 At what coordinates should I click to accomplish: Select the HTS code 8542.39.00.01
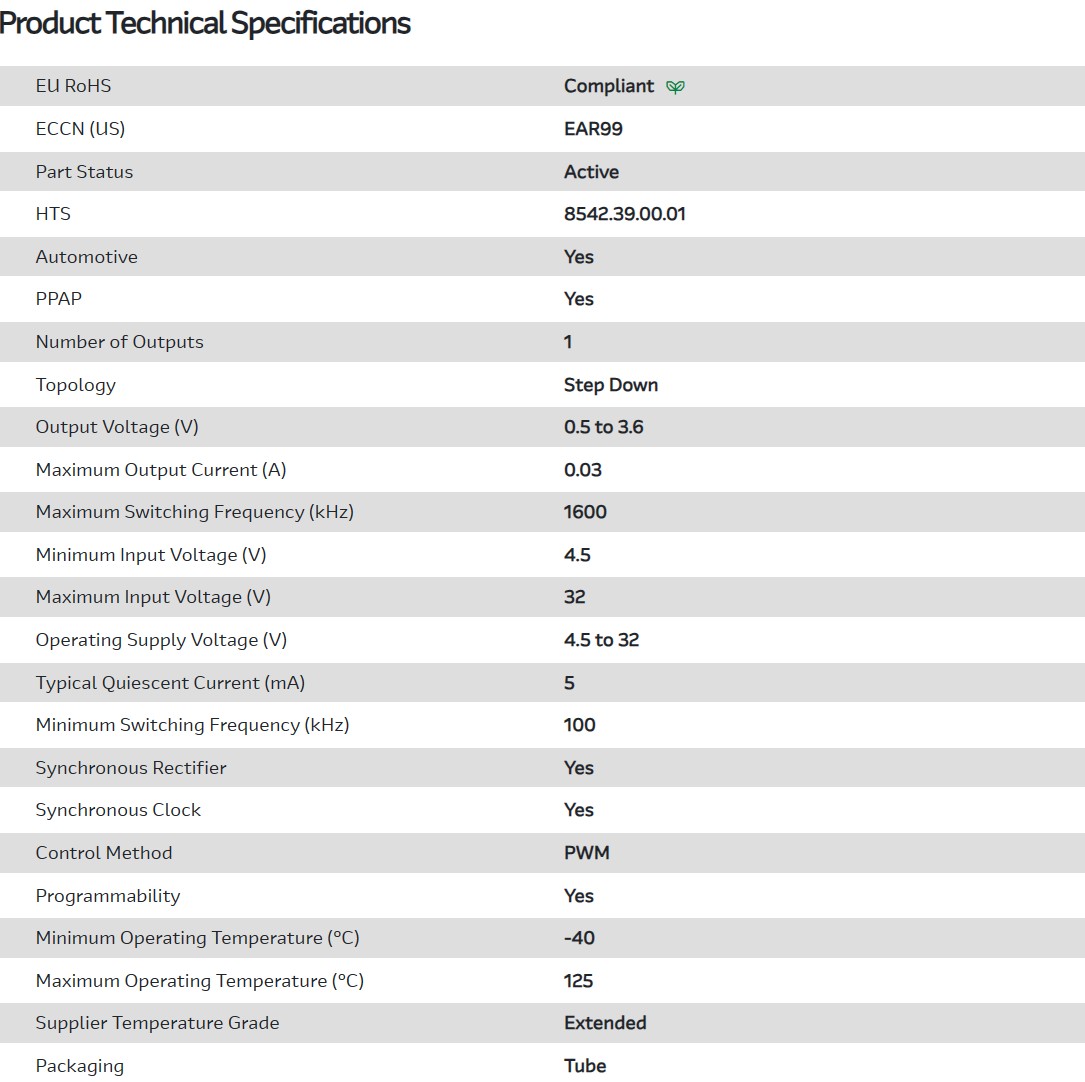click(624, 214)
